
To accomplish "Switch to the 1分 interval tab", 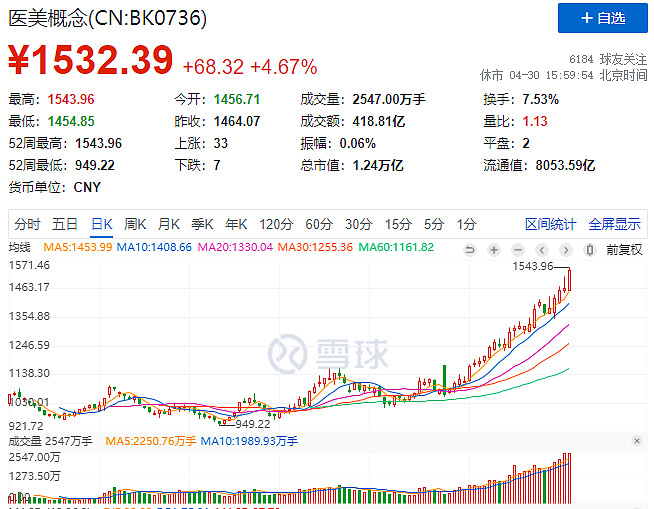I will [467, 224].
